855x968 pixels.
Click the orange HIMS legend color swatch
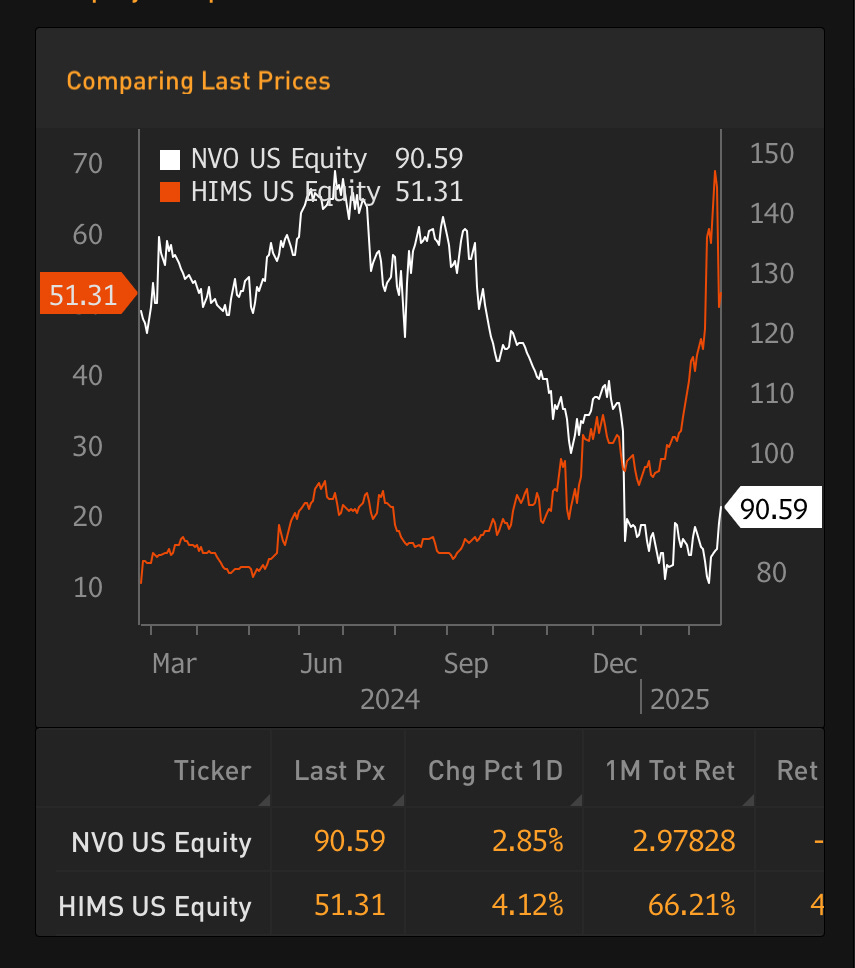point(170,192)
